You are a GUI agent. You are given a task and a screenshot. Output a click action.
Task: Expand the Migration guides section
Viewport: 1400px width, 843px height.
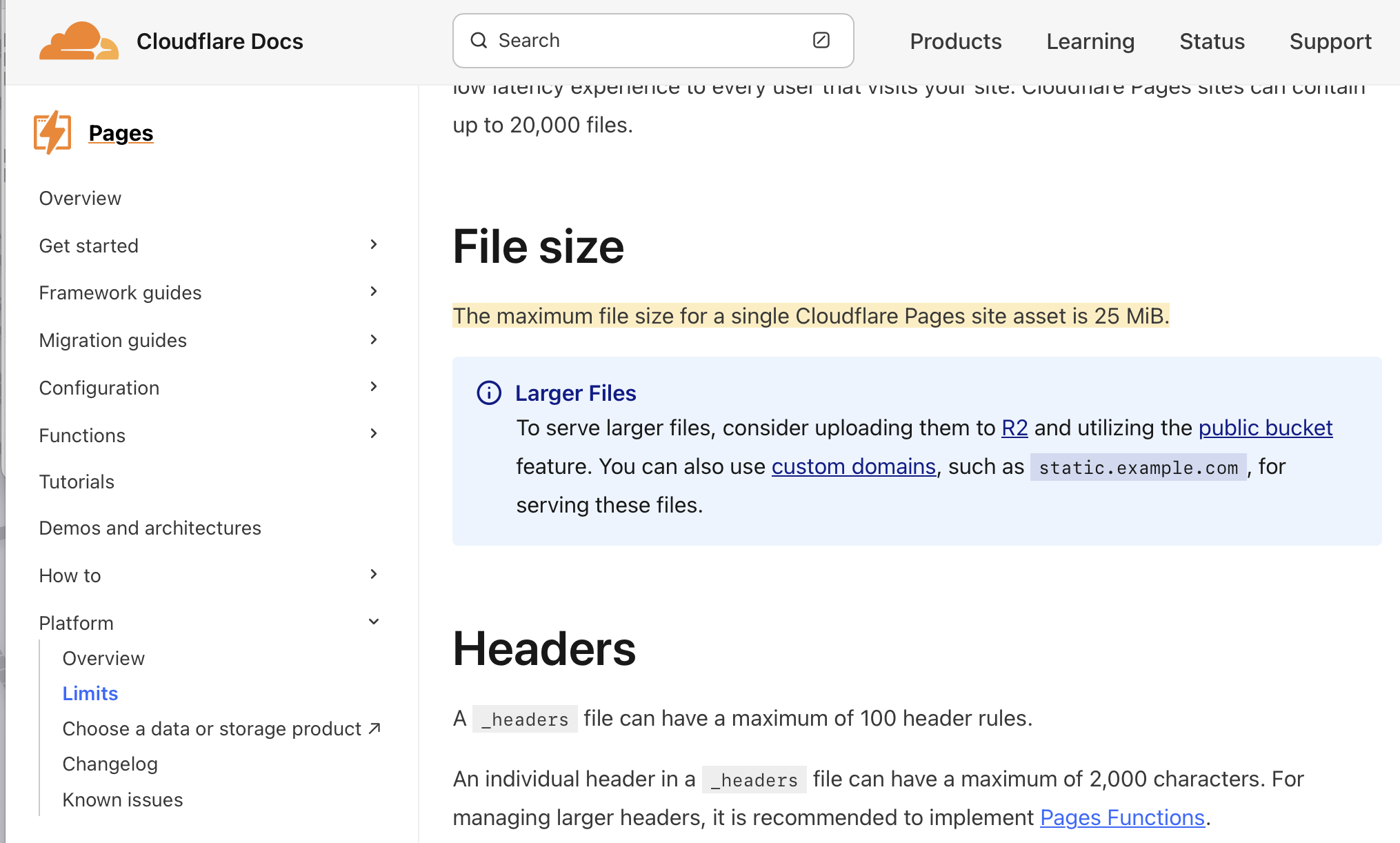[373, 339]
